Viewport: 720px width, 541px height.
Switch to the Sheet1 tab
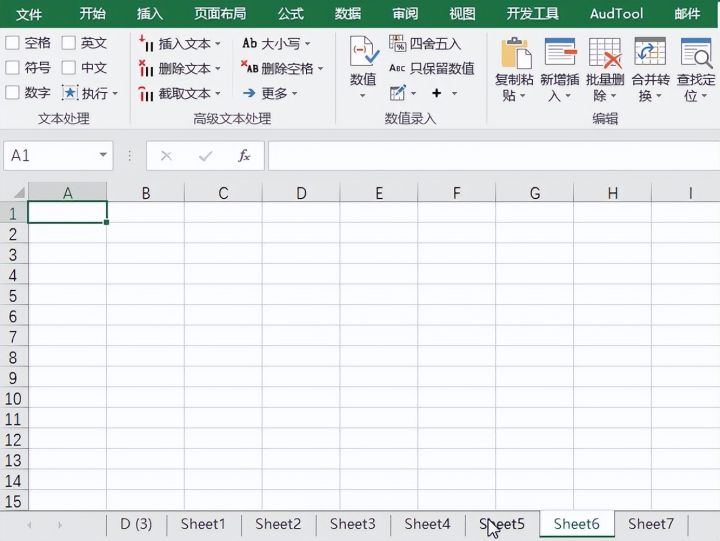[203, 524]
